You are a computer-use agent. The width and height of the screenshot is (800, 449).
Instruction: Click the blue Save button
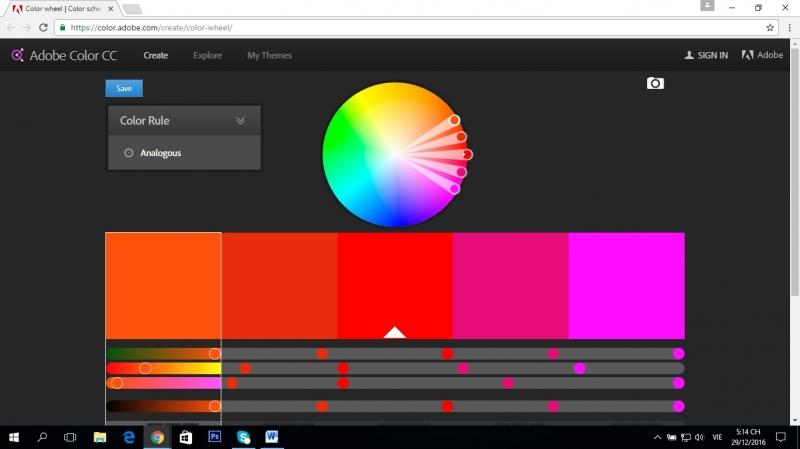(124, 88)
